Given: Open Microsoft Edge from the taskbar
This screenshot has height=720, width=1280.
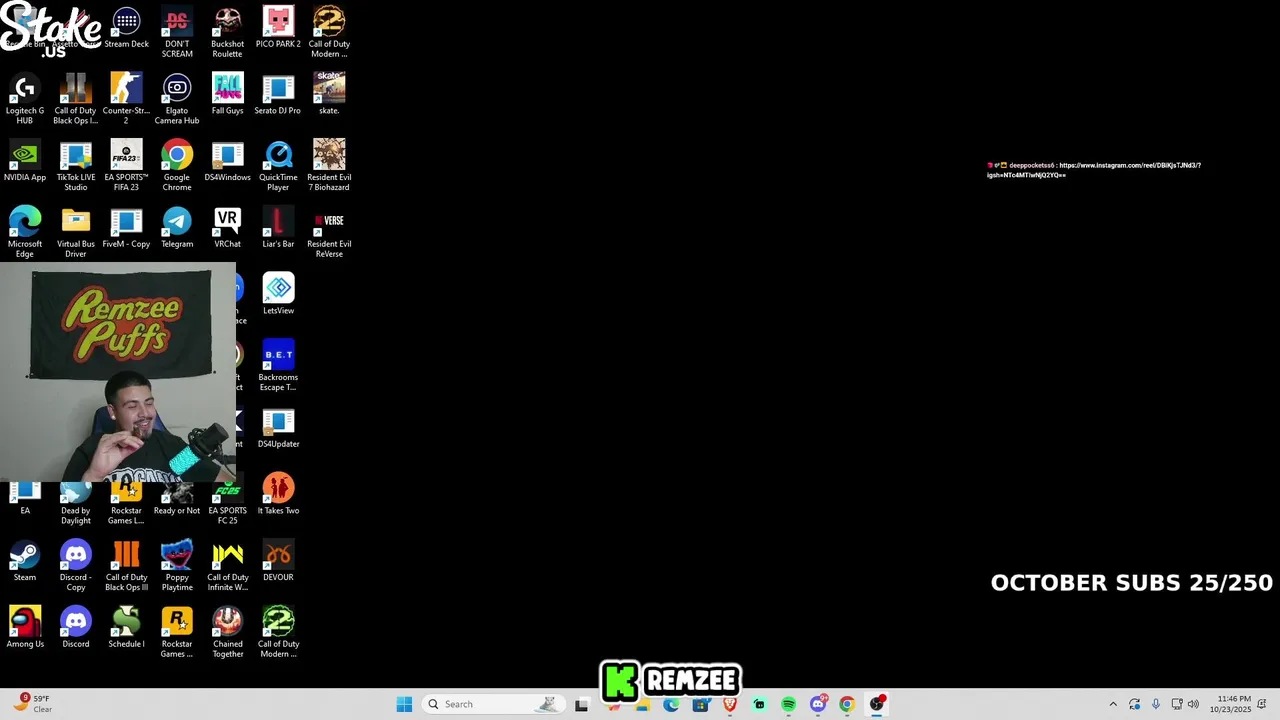Looking at the screenshot, I should coord(671,704).
